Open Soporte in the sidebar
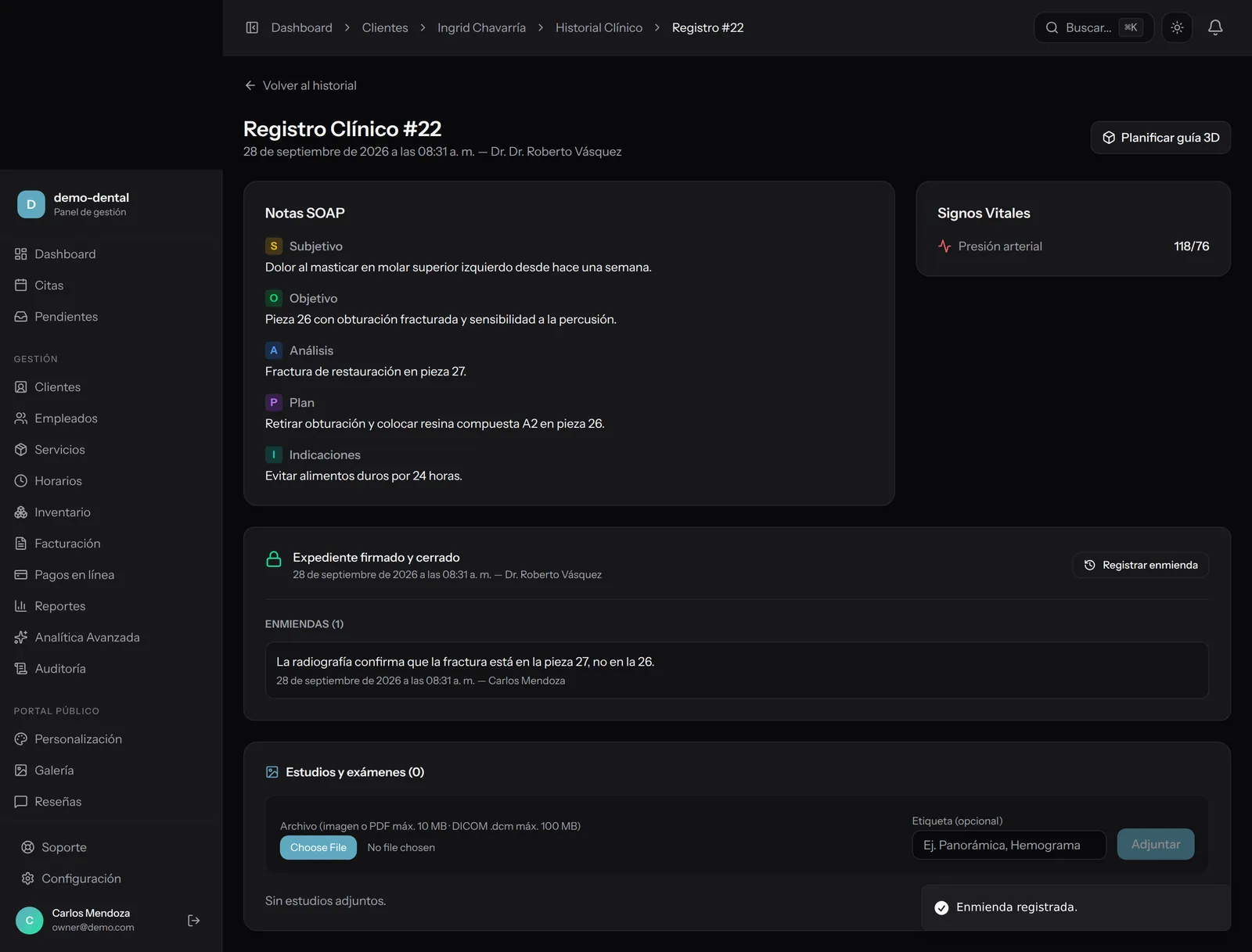 tap(111, 847)
